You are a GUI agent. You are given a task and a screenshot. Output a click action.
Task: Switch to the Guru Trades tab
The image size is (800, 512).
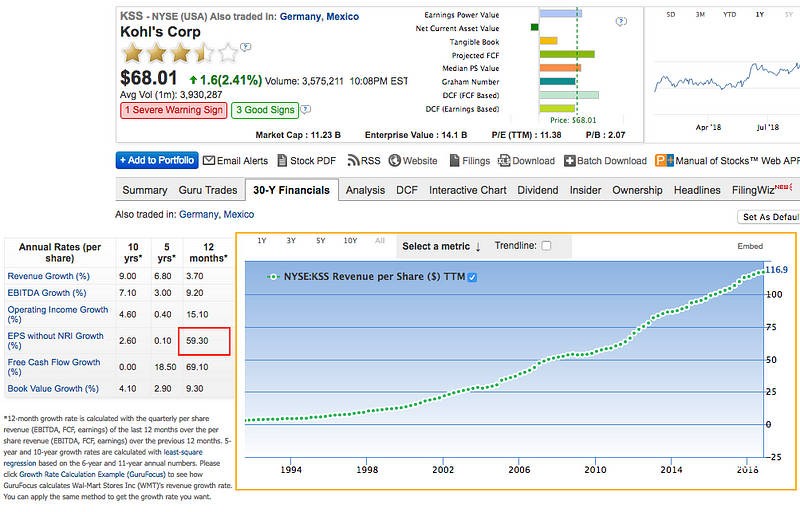[208, 190]
